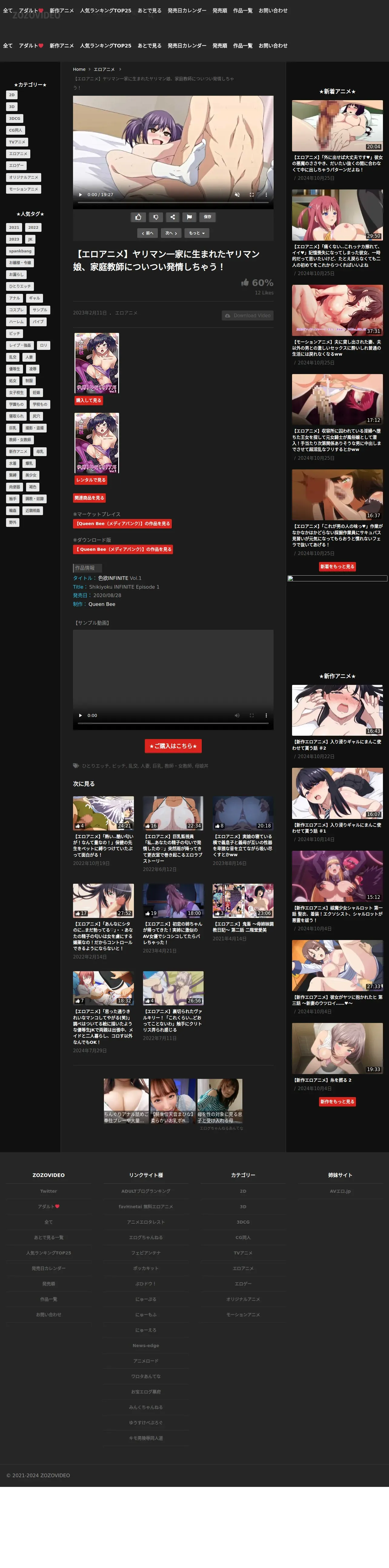Select the 新作アニメ popular tag
Screen dimensions: 389x1568
pos(18,452)
